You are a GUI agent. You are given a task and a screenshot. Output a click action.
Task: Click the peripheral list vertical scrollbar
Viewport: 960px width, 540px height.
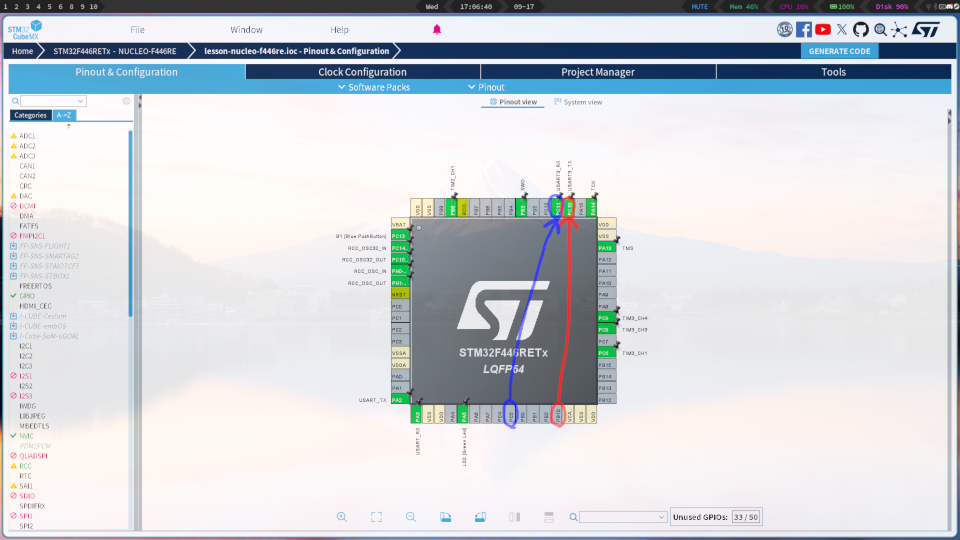(130, 223)
